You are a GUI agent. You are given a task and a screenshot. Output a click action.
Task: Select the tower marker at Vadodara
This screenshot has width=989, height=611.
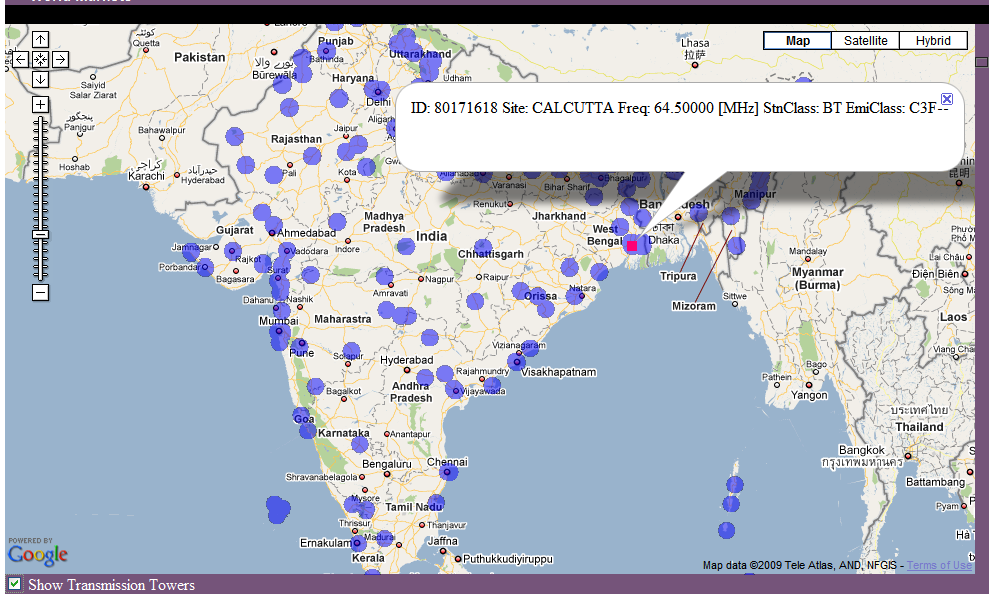[x=287, y=251]
